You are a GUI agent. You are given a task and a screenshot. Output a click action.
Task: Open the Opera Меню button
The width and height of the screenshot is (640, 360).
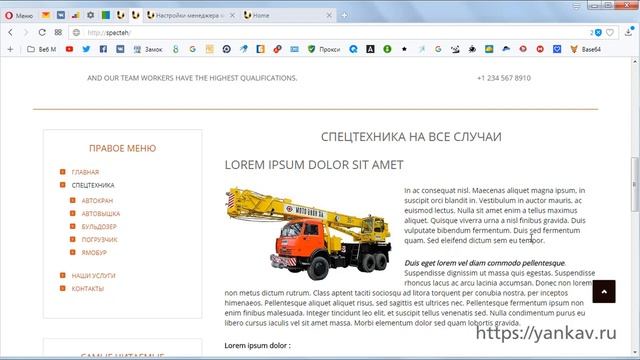19,16
